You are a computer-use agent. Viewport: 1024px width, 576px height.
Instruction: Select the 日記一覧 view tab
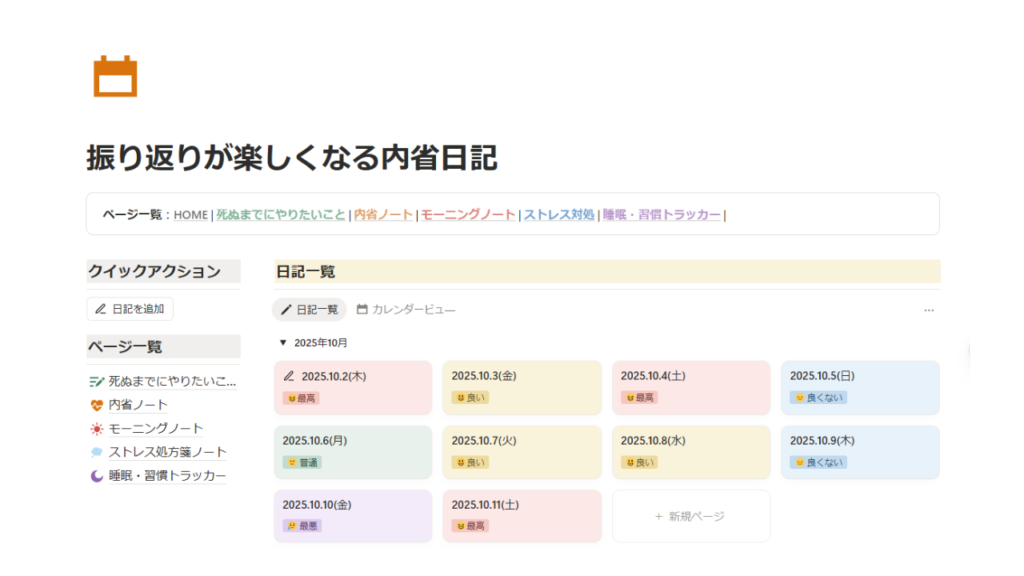click(x=310, y=310)
